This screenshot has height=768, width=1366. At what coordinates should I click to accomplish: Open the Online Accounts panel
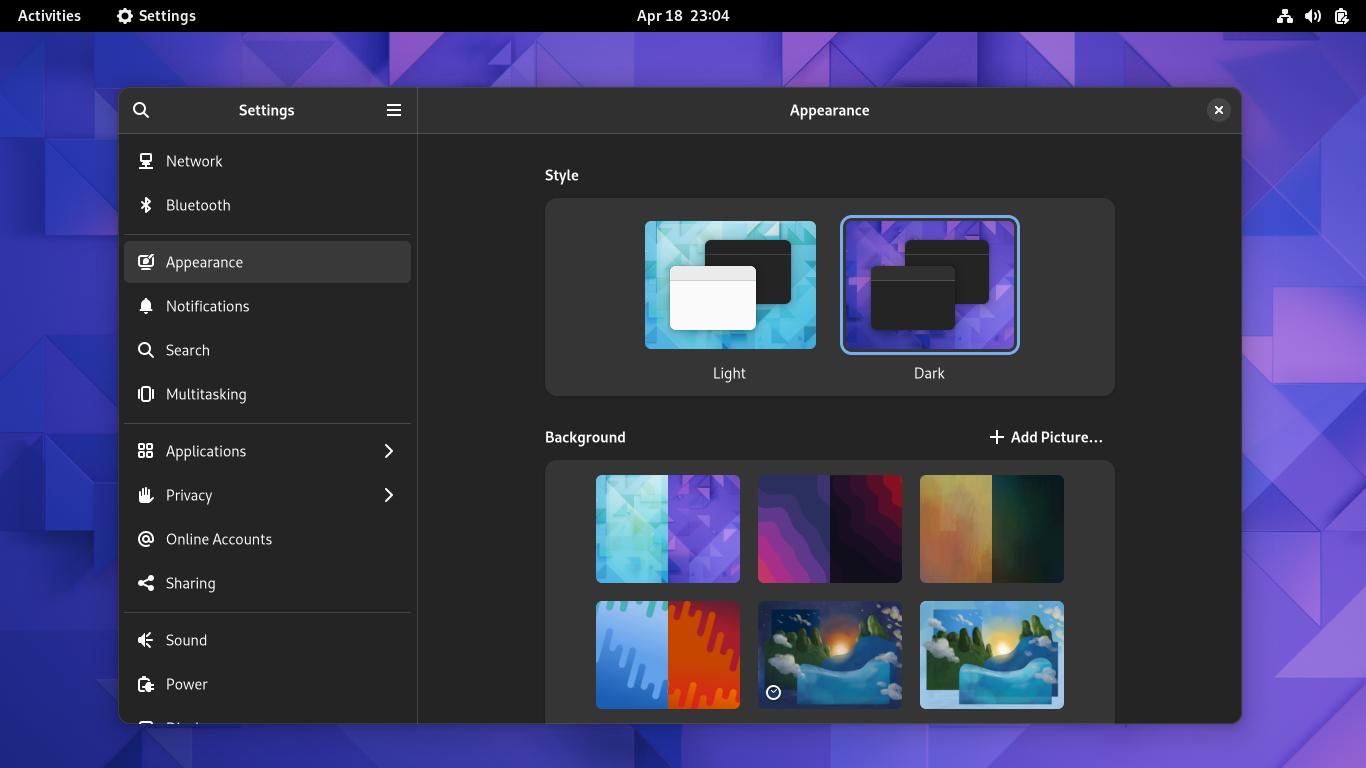pos(267,539)
